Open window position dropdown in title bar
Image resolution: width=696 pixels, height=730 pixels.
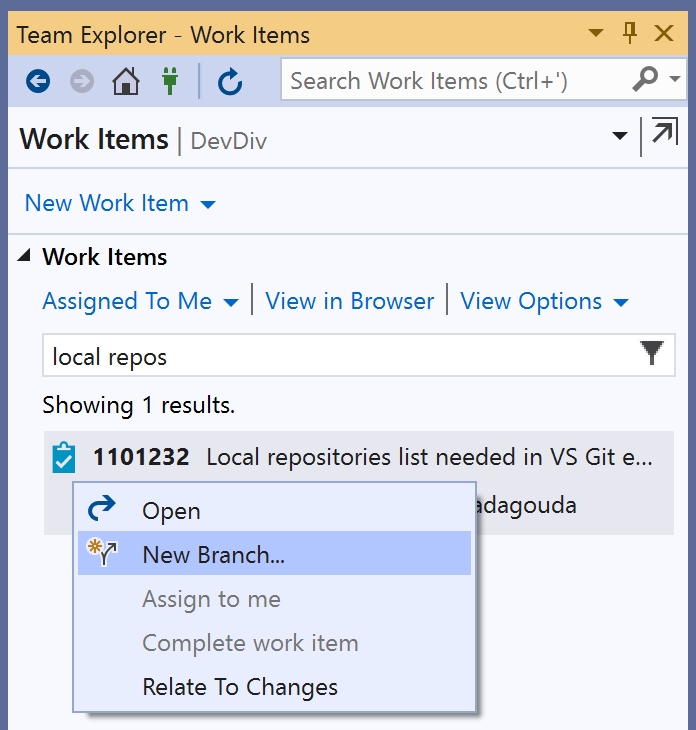coord(596,33)
